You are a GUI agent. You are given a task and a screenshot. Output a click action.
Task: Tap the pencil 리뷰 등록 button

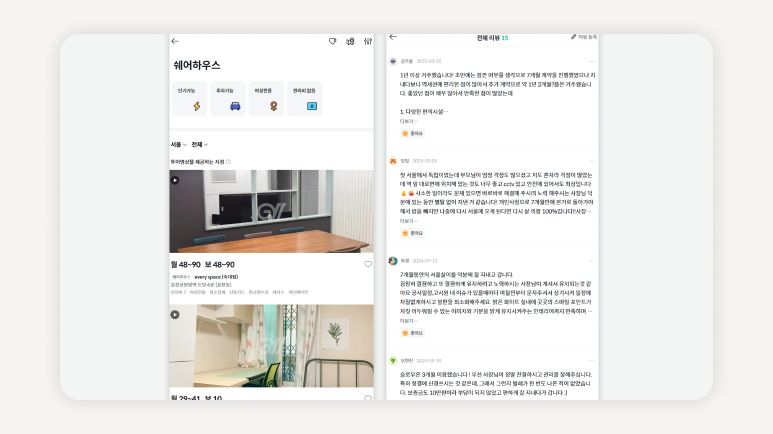(x=584, y=37)
